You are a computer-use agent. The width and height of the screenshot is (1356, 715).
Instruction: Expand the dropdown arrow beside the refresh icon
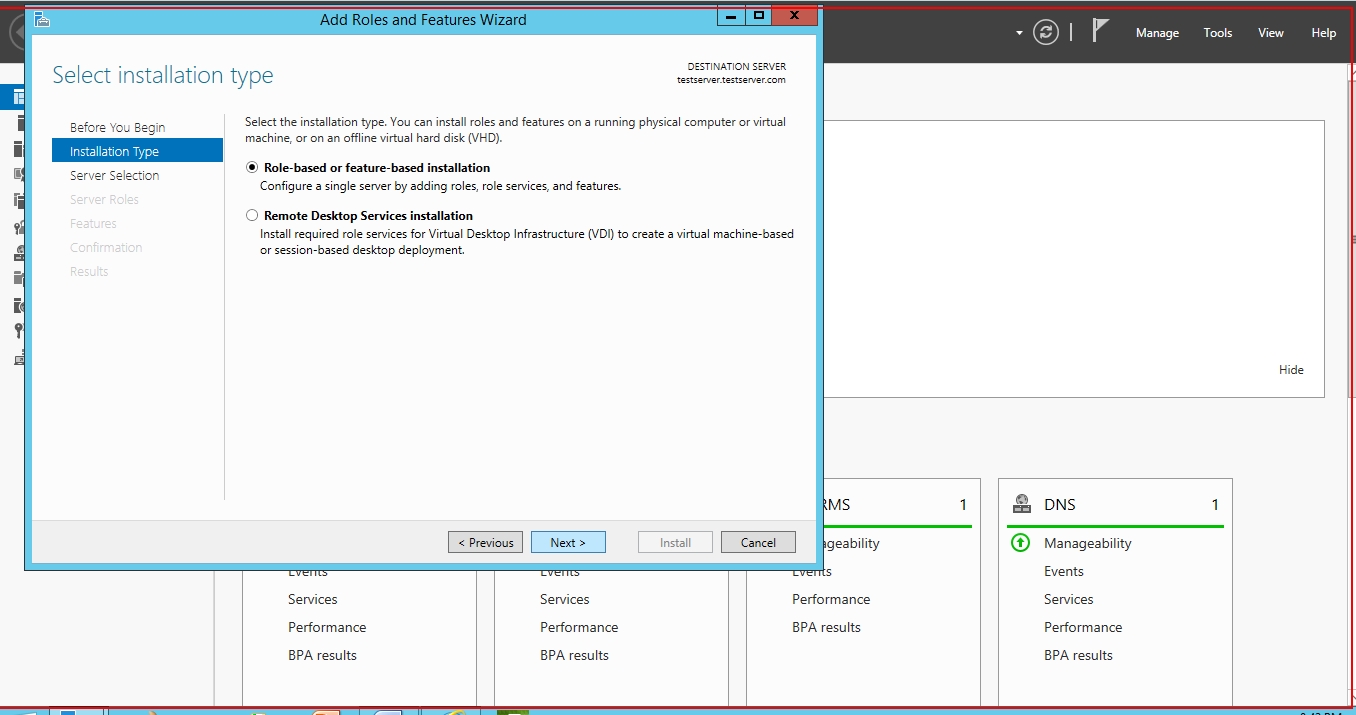click(x=1019, y=33)
